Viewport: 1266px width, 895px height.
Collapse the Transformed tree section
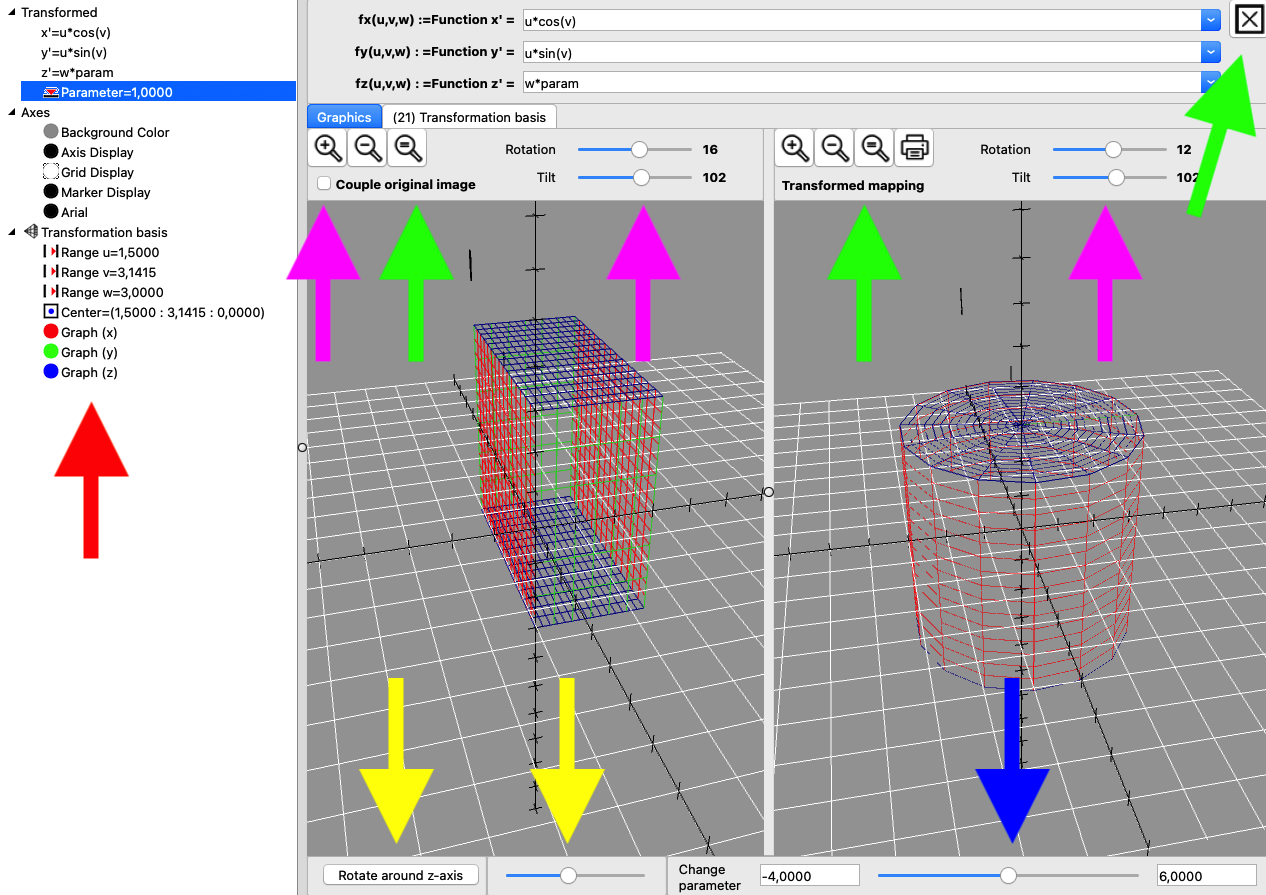tap(11, 12)
